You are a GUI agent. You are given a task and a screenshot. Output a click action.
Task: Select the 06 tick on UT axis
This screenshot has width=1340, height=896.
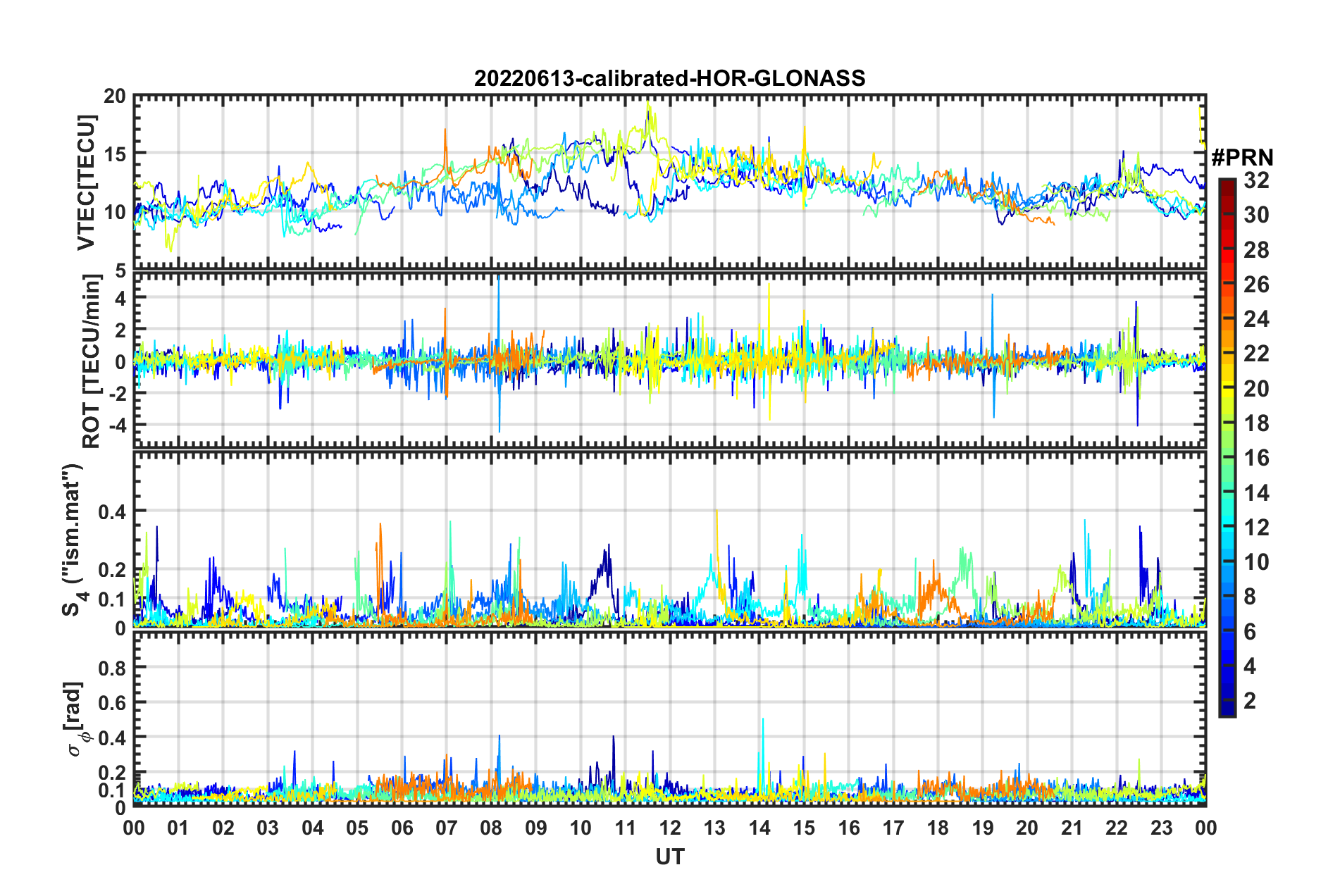coord(402,828)
